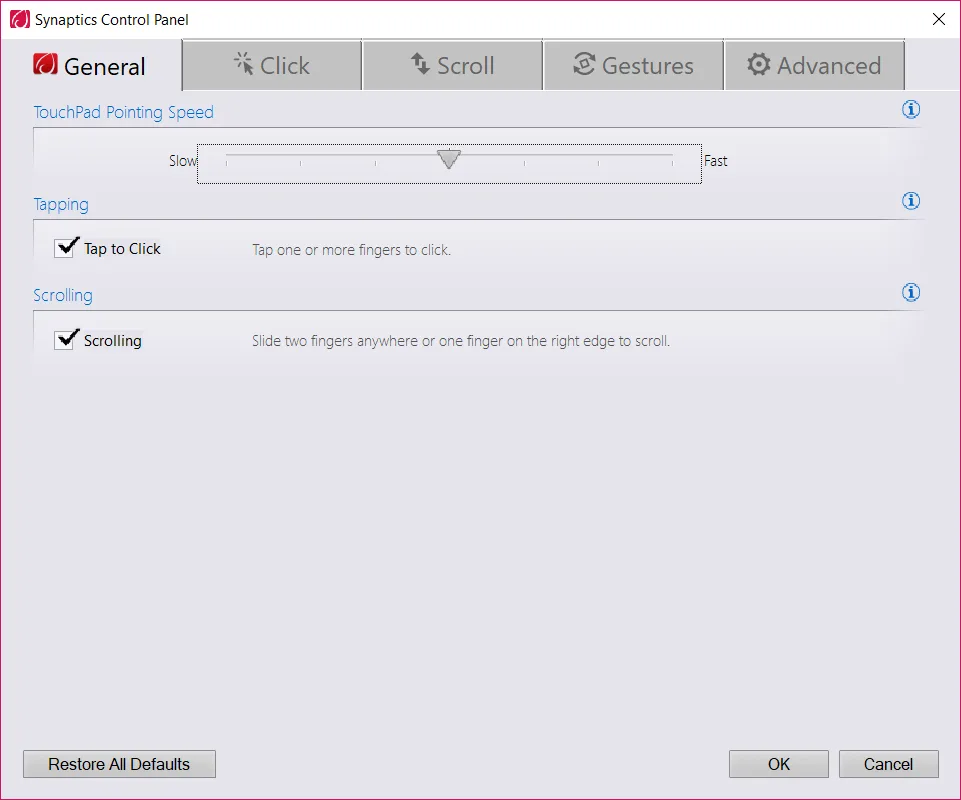Click Restore All Defaults button

(120, 764)
